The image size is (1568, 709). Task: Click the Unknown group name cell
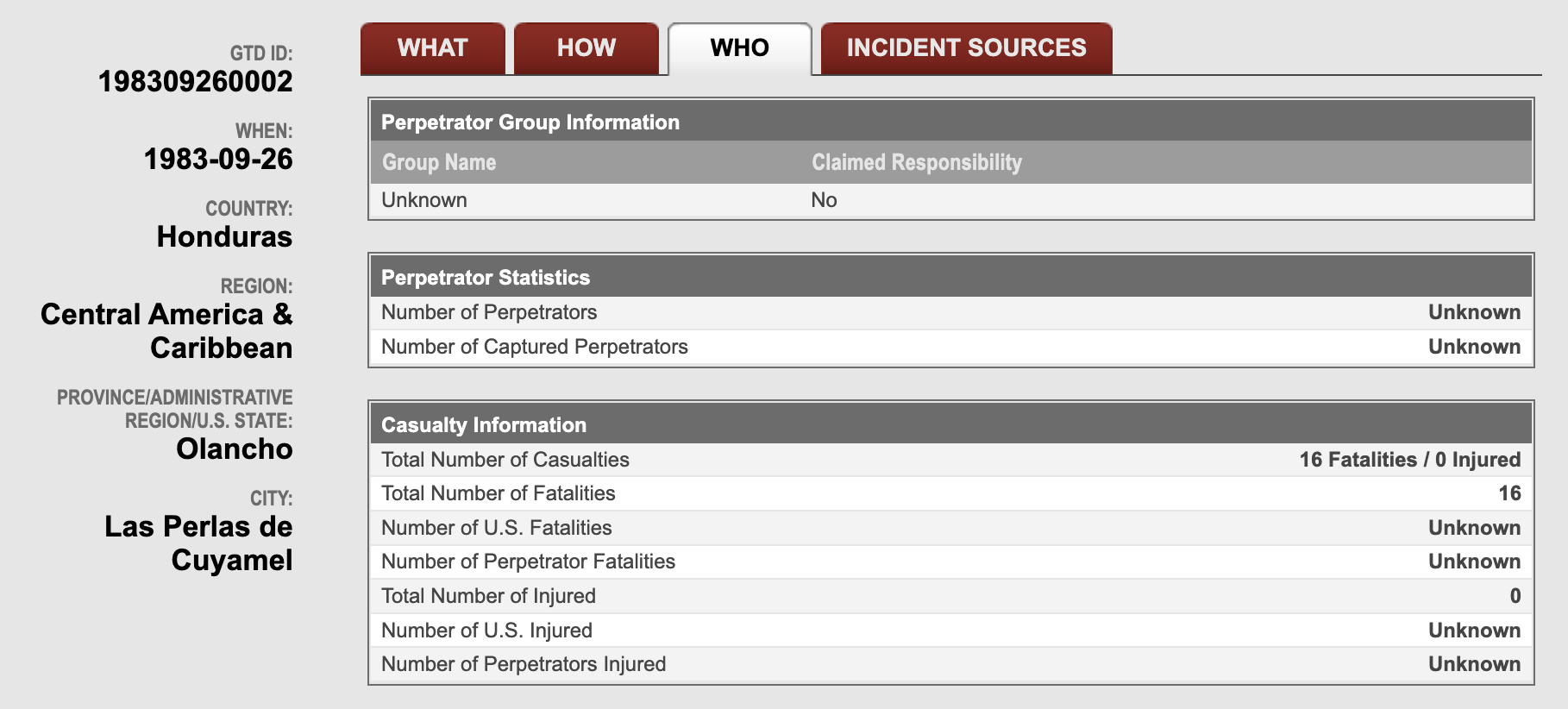[x=424, y=200]
